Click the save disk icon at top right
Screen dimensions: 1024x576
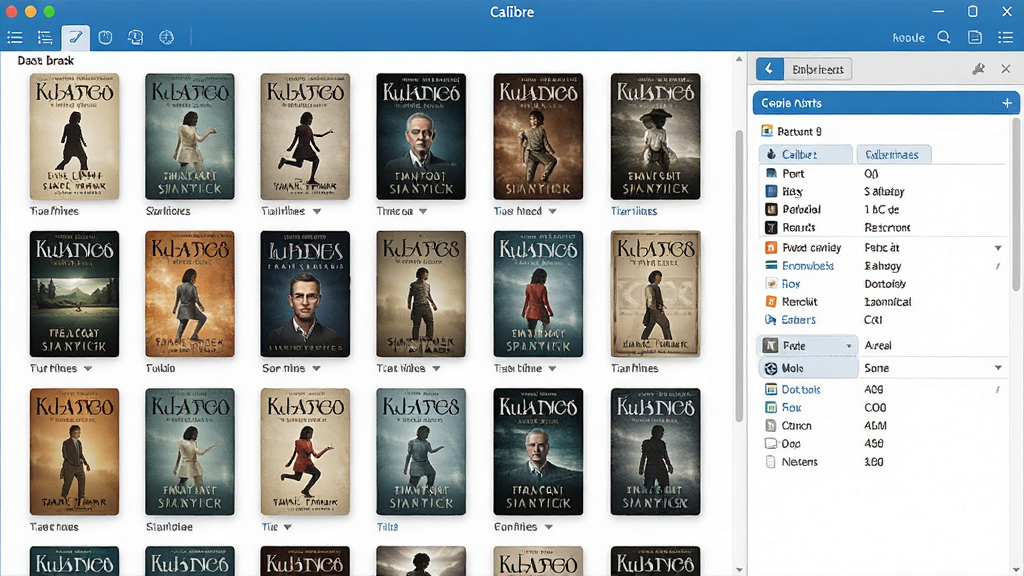tap(975, 37)
